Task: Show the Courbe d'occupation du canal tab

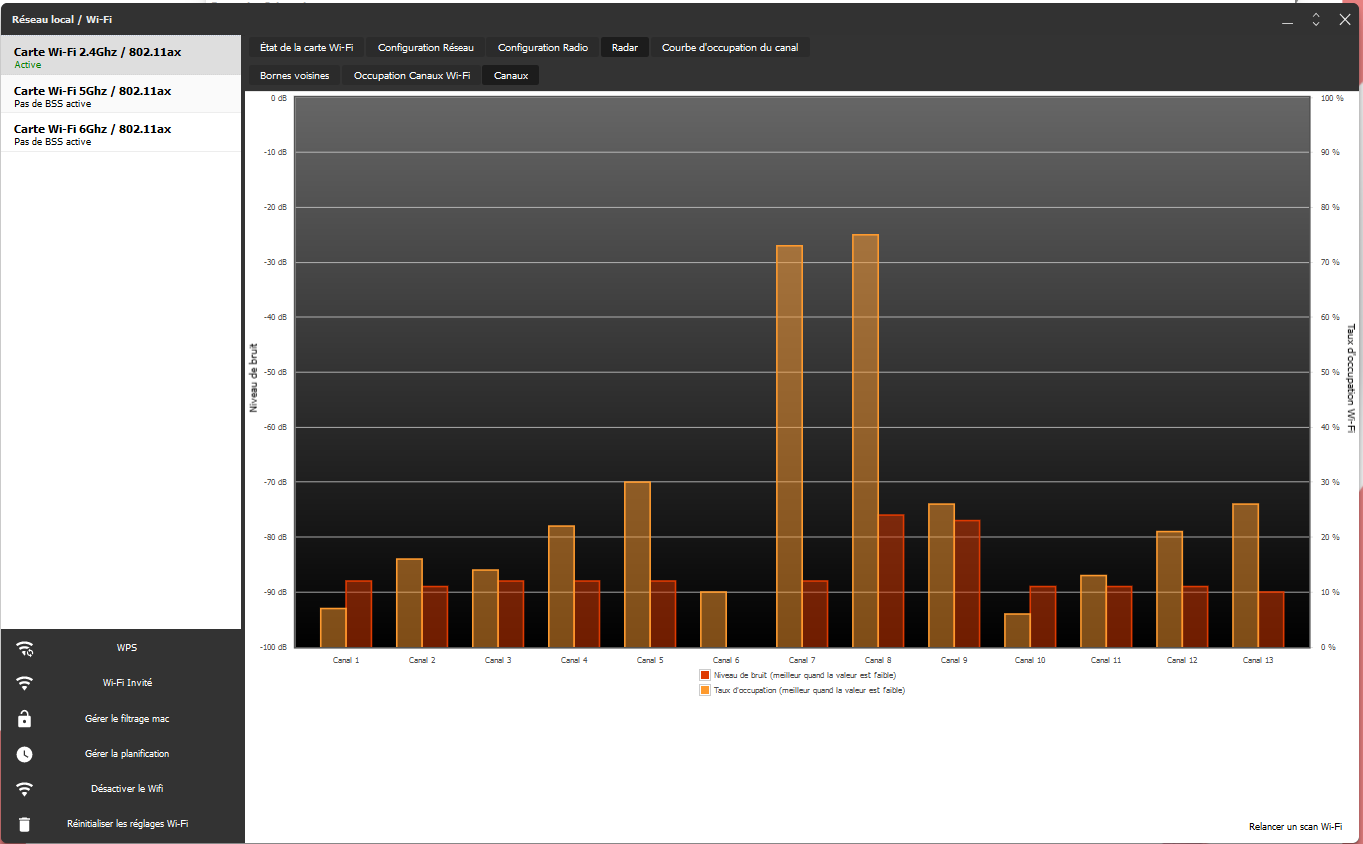Action: (730, 47)
